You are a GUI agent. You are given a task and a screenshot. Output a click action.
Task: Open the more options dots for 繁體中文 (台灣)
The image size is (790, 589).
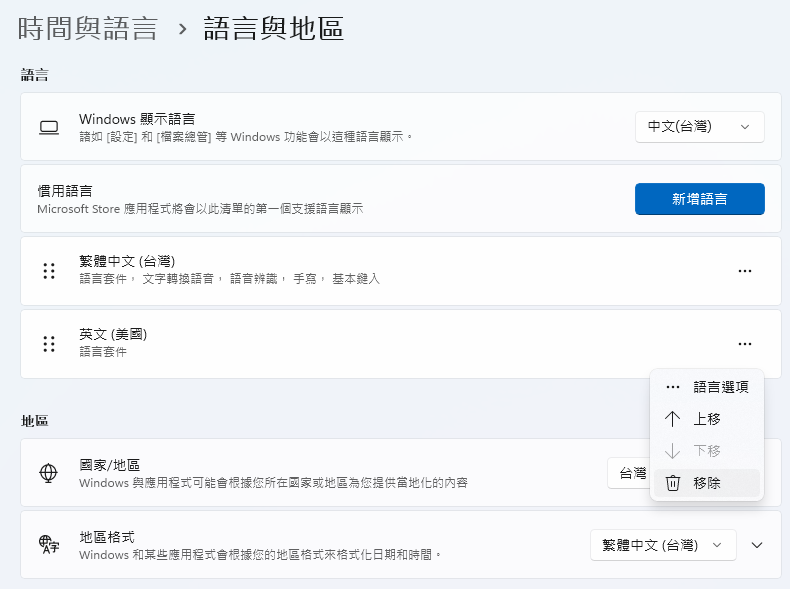(744, 271)
